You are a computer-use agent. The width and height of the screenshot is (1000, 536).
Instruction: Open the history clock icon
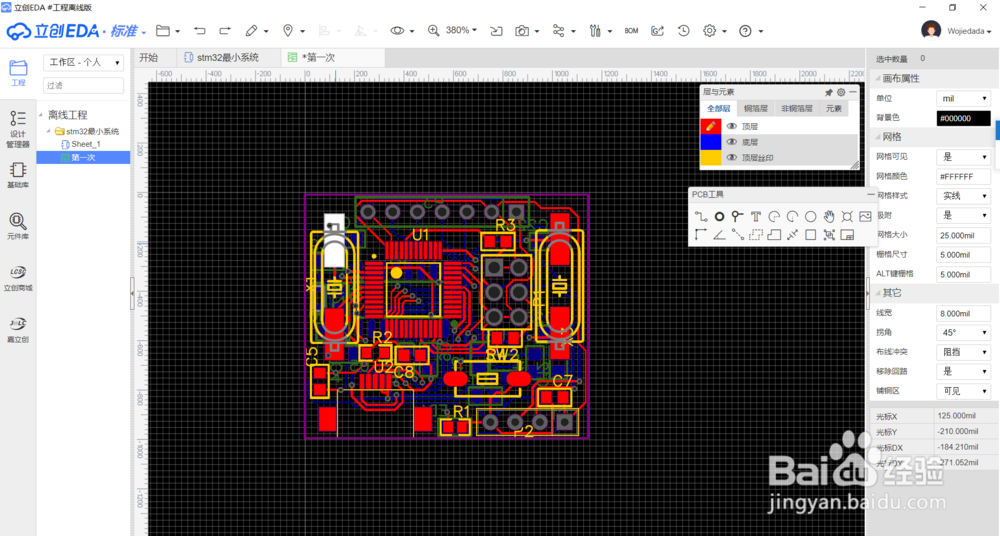[x=684, y=31]
